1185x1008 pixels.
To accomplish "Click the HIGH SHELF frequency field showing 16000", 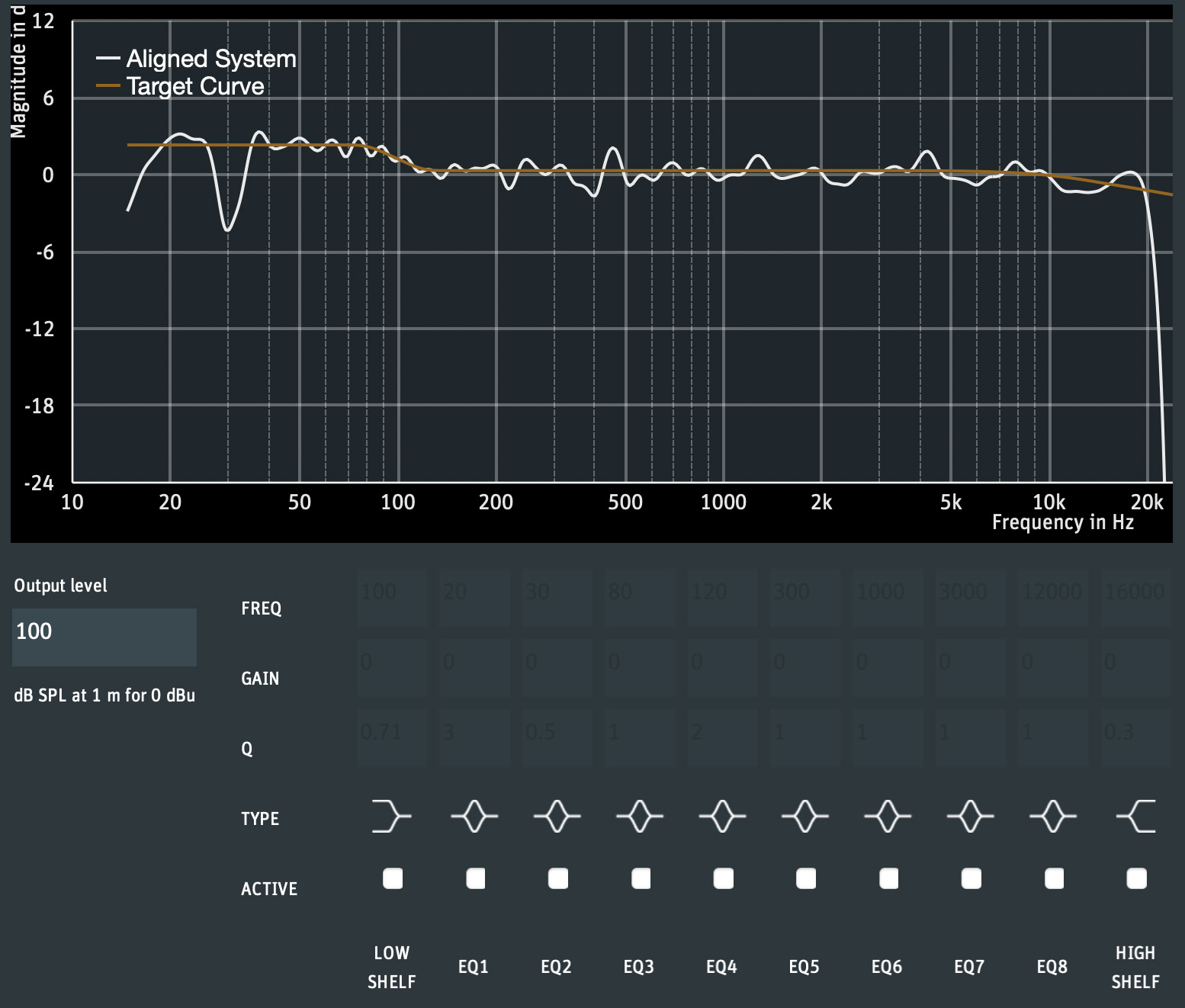I will coord(1136,598).
